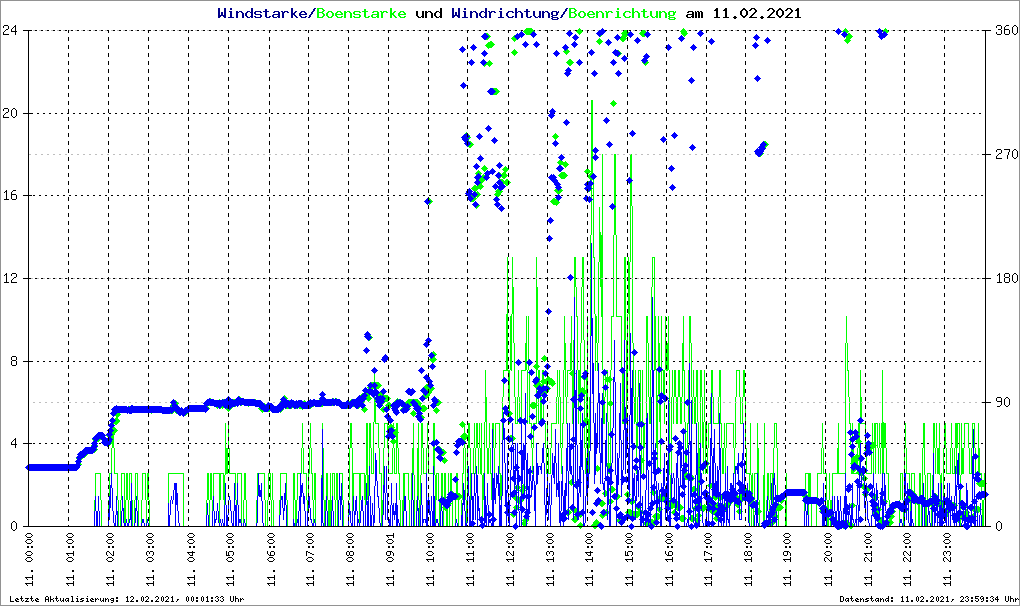Click the time label '11. 08:00'
Image resolution: width=1020 pixels, height=606 pixels.
[349, 559]
